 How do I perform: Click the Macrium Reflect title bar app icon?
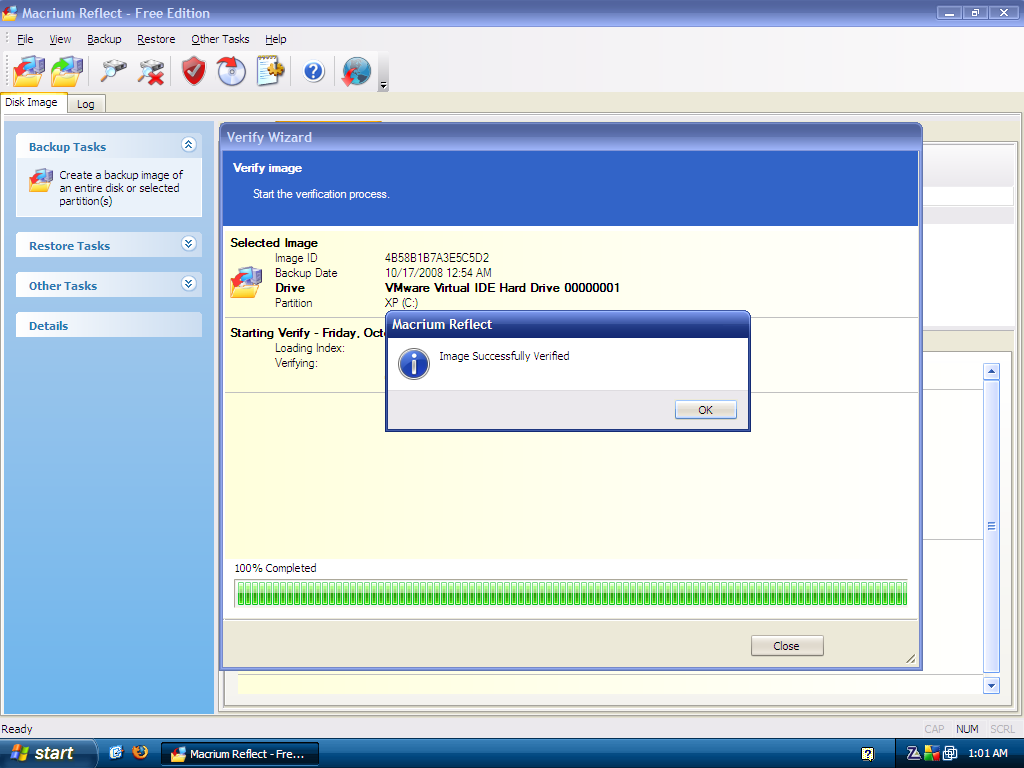coord(9,13)
